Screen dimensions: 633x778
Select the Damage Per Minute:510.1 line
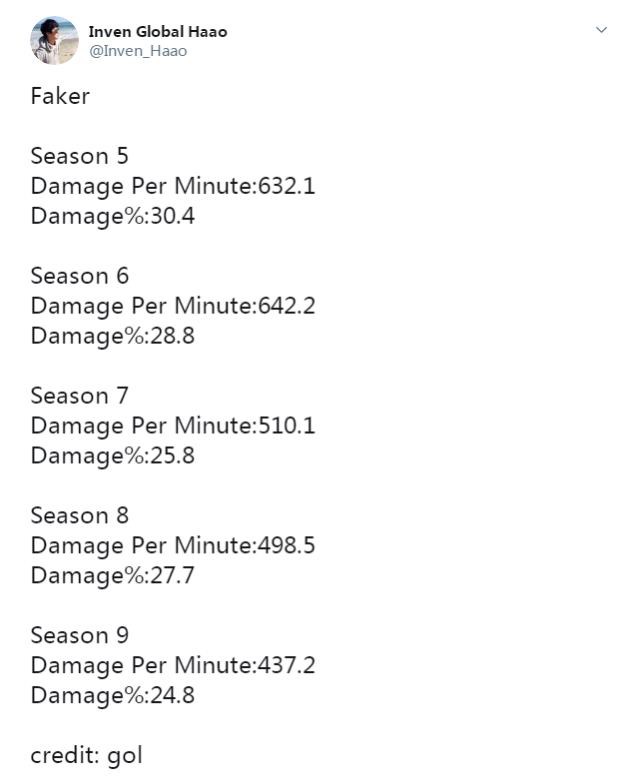click(173, 427)
